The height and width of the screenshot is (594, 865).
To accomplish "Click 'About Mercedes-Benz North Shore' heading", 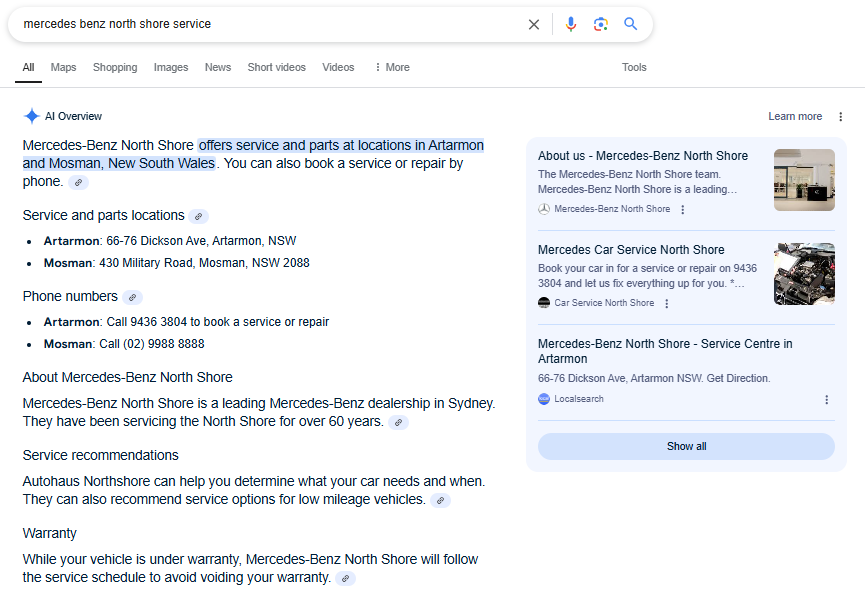I will [x=127, y=377].
